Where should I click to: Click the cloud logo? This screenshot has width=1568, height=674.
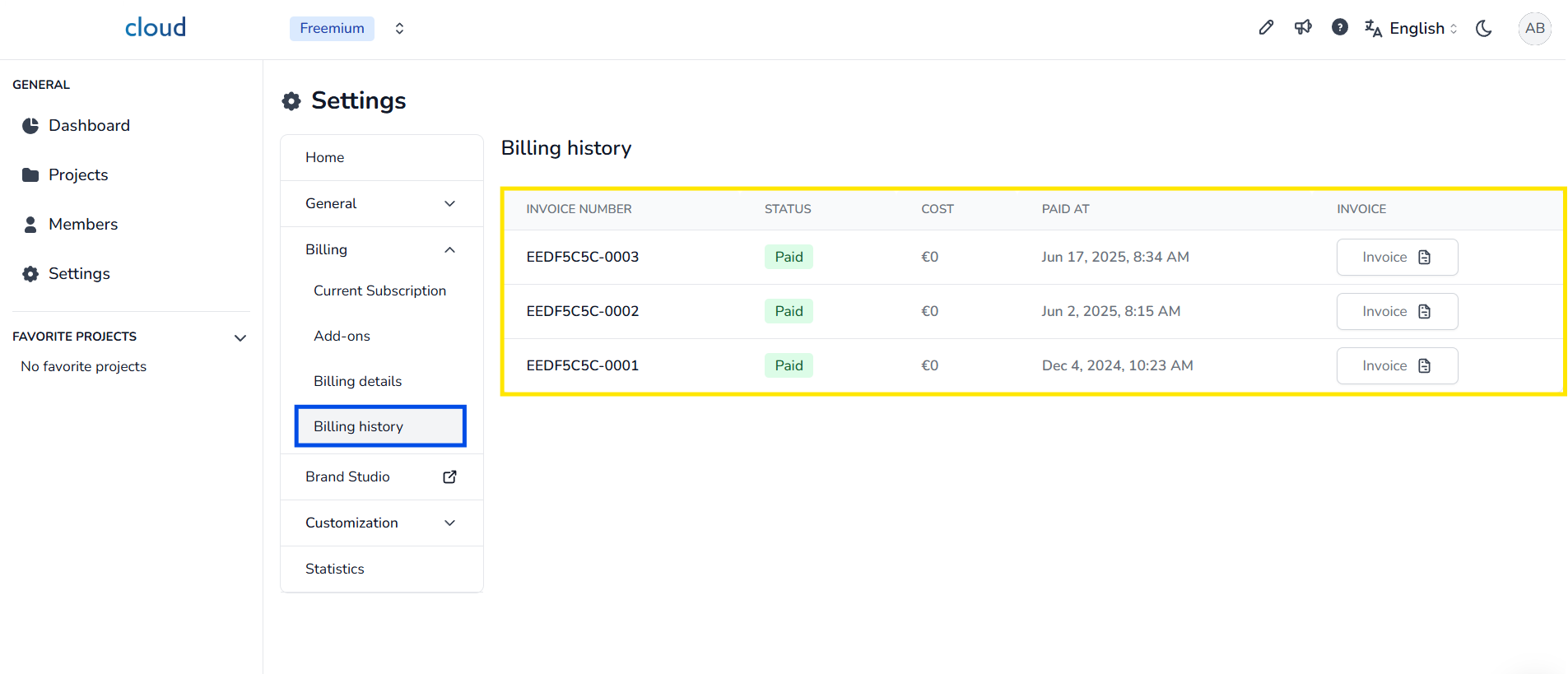pos(155,28)
